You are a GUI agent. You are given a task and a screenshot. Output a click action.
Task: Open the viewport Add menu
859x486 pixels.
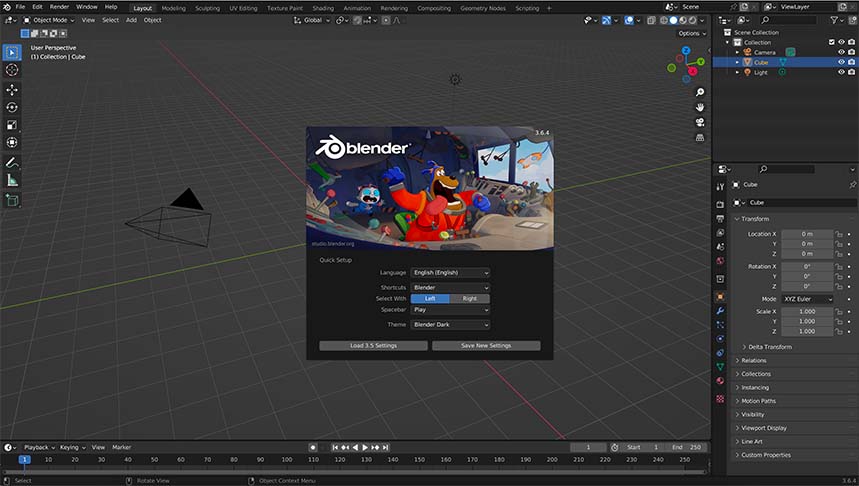coord(131,20)
